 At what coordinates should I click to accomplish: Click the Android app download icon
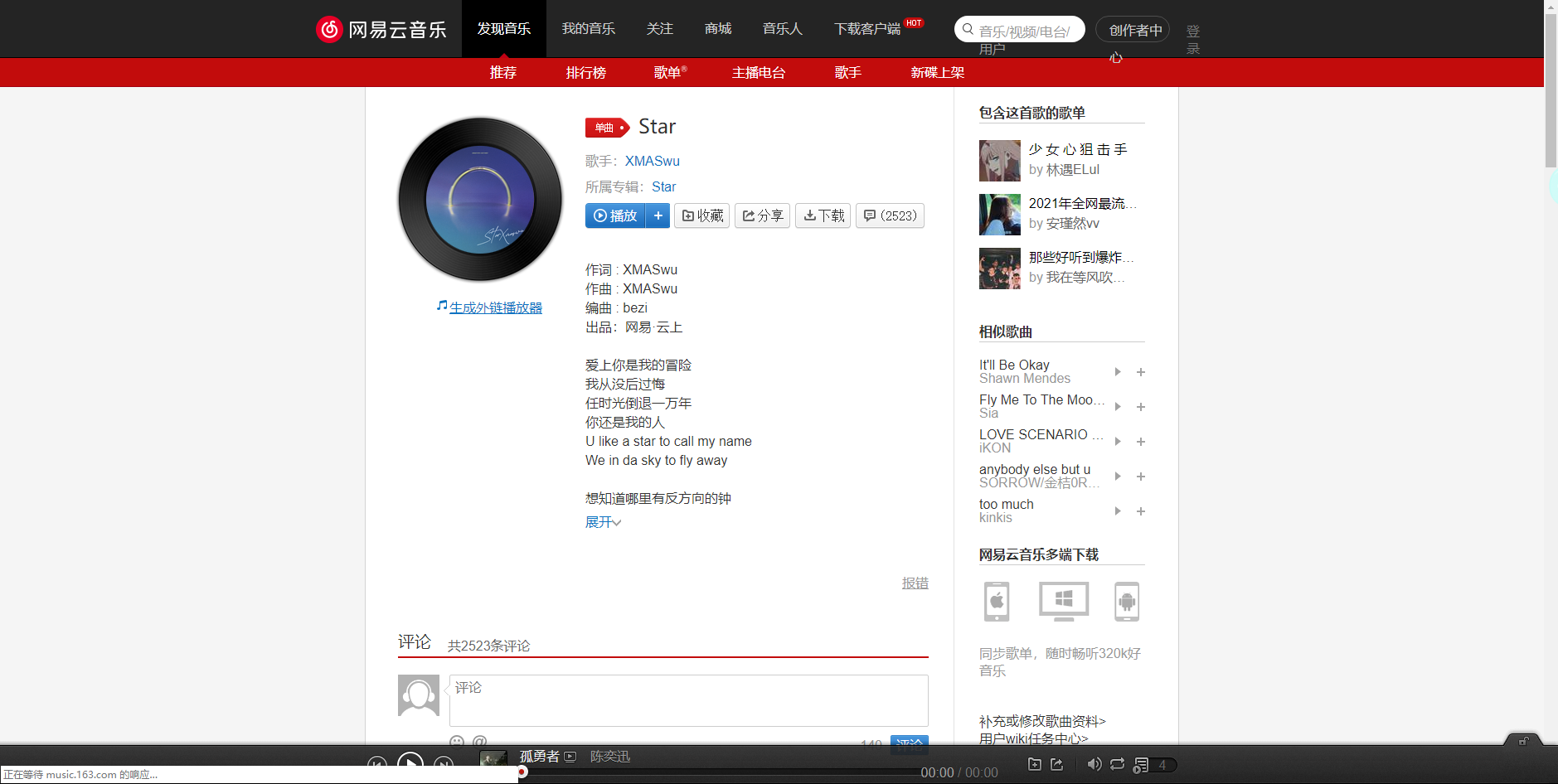pyautogui.click(x=1128, y=602)
